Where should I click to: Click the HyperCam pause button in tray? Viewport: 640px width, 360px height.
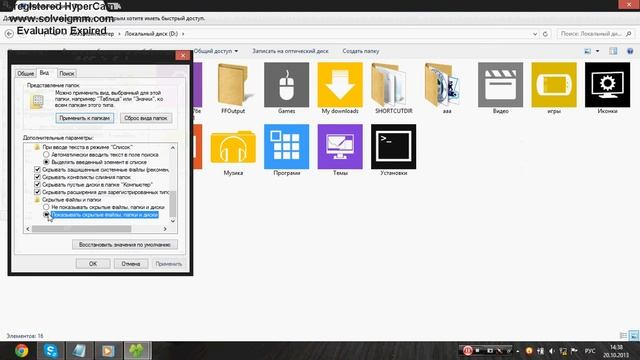(x=467, y=351)
